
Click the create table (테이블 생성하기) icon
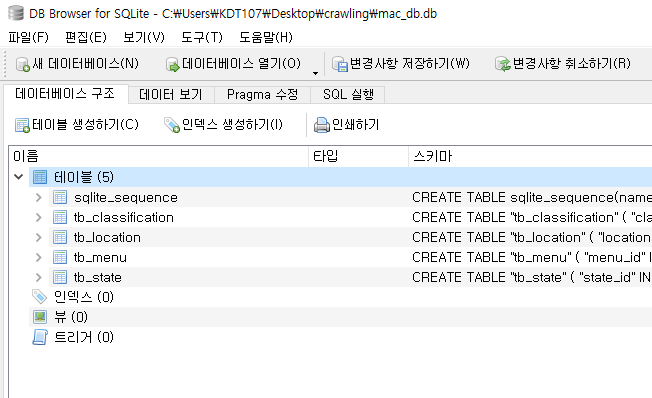[x=22, y=125]
